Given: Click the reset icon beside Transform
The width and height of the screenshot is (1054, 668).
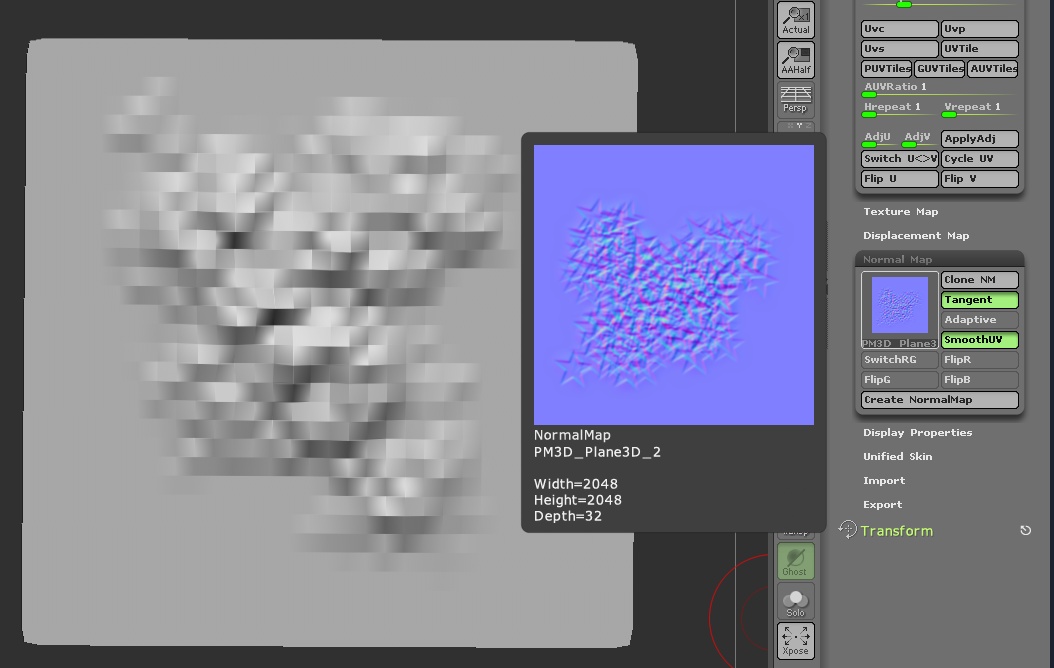Looking at the screenshot, I should [x=1025, y=530].
